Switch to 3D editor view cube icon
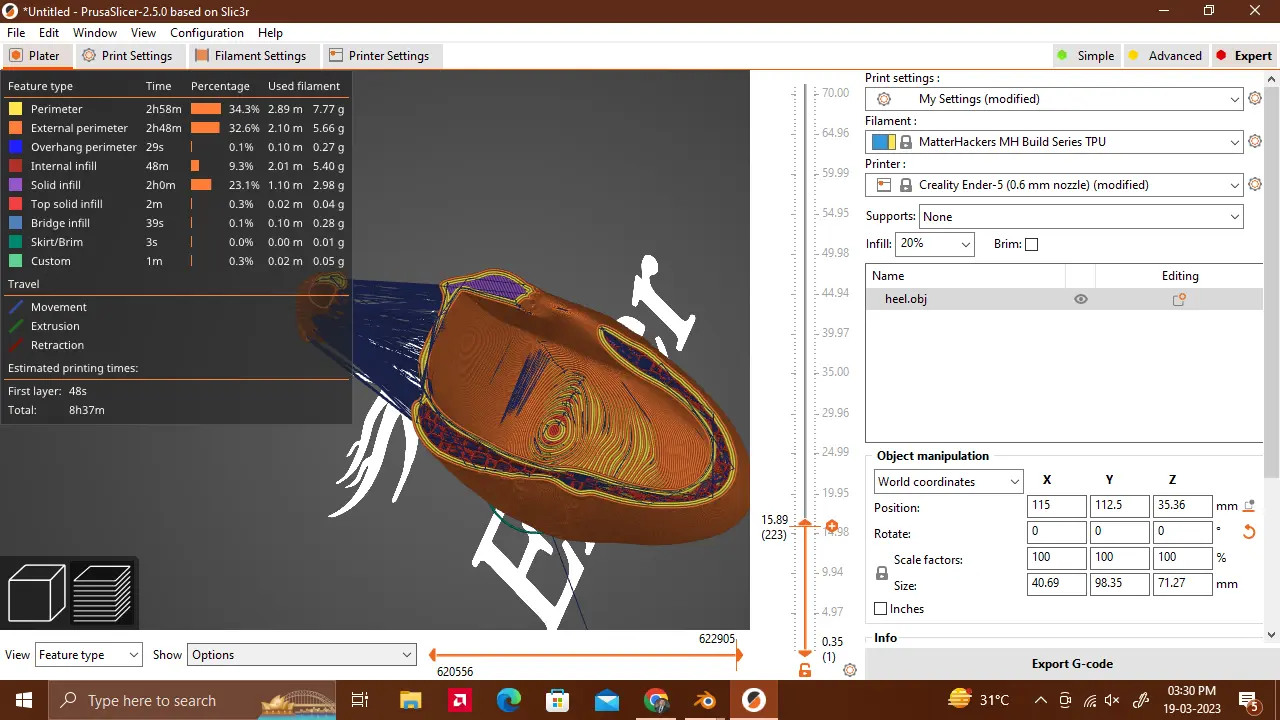This screenshot has width=1280, height=720. (36, 593)
